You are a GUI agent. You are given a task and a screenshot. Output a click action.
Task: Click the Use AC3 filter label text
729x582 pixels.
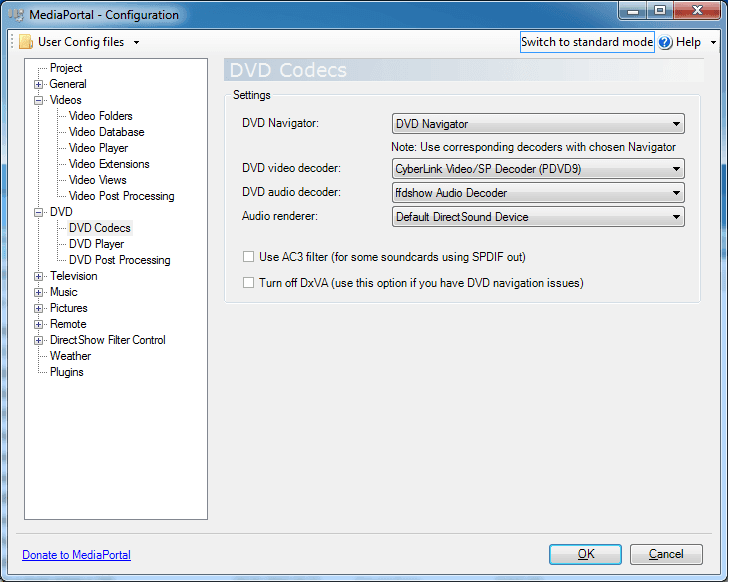point(392,257)
